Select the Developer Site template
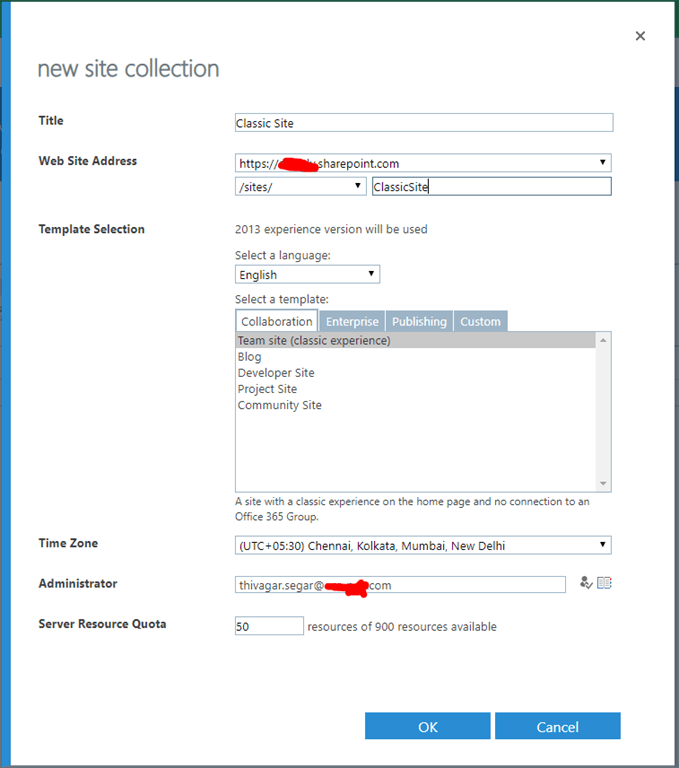679x768 pixels. [415, 373]
